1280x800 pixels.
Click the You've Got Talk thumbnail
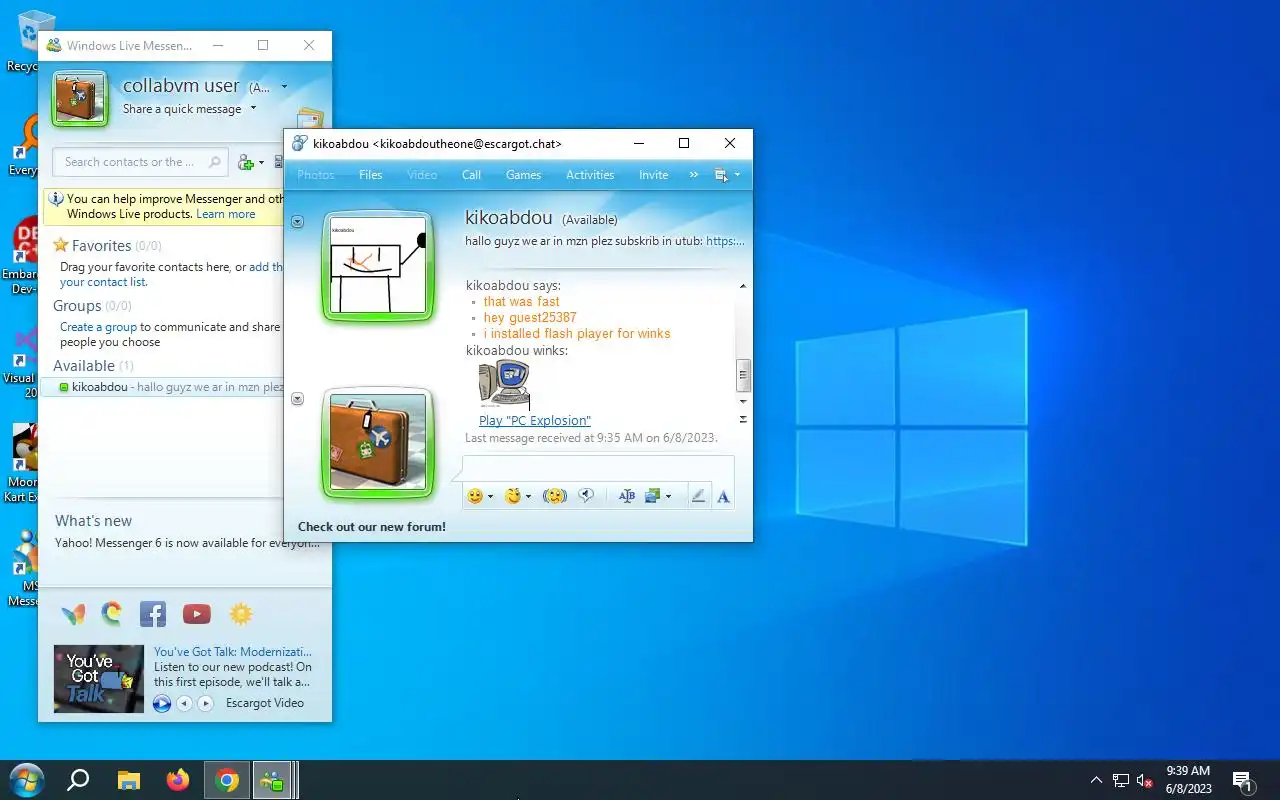pyautogui.click(x=99, y=678)
